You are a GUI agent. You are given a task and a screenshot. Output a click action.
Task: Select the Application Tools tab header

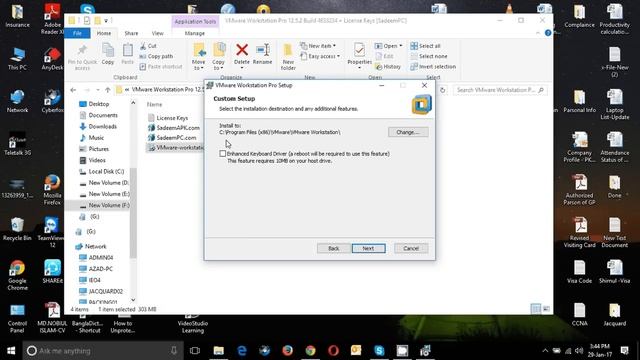click(195, 22)
